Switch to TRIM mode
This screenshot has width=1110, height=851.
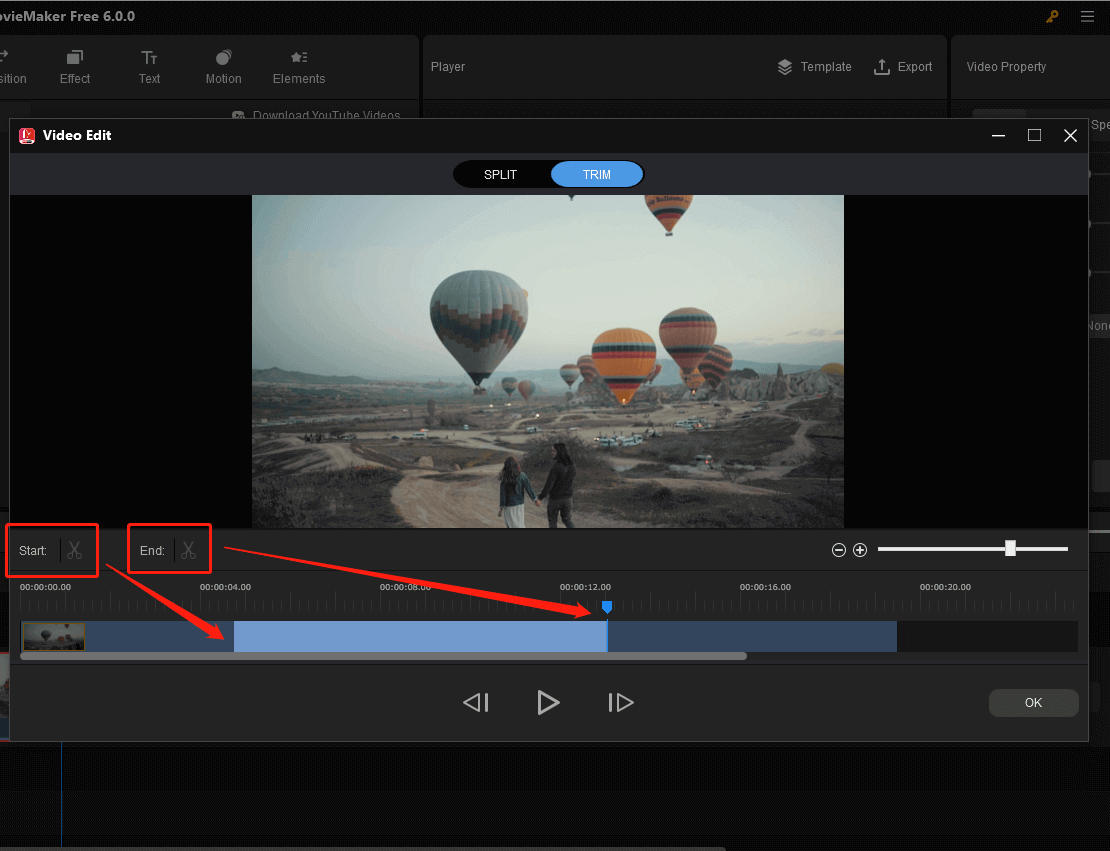coord(596,173)
